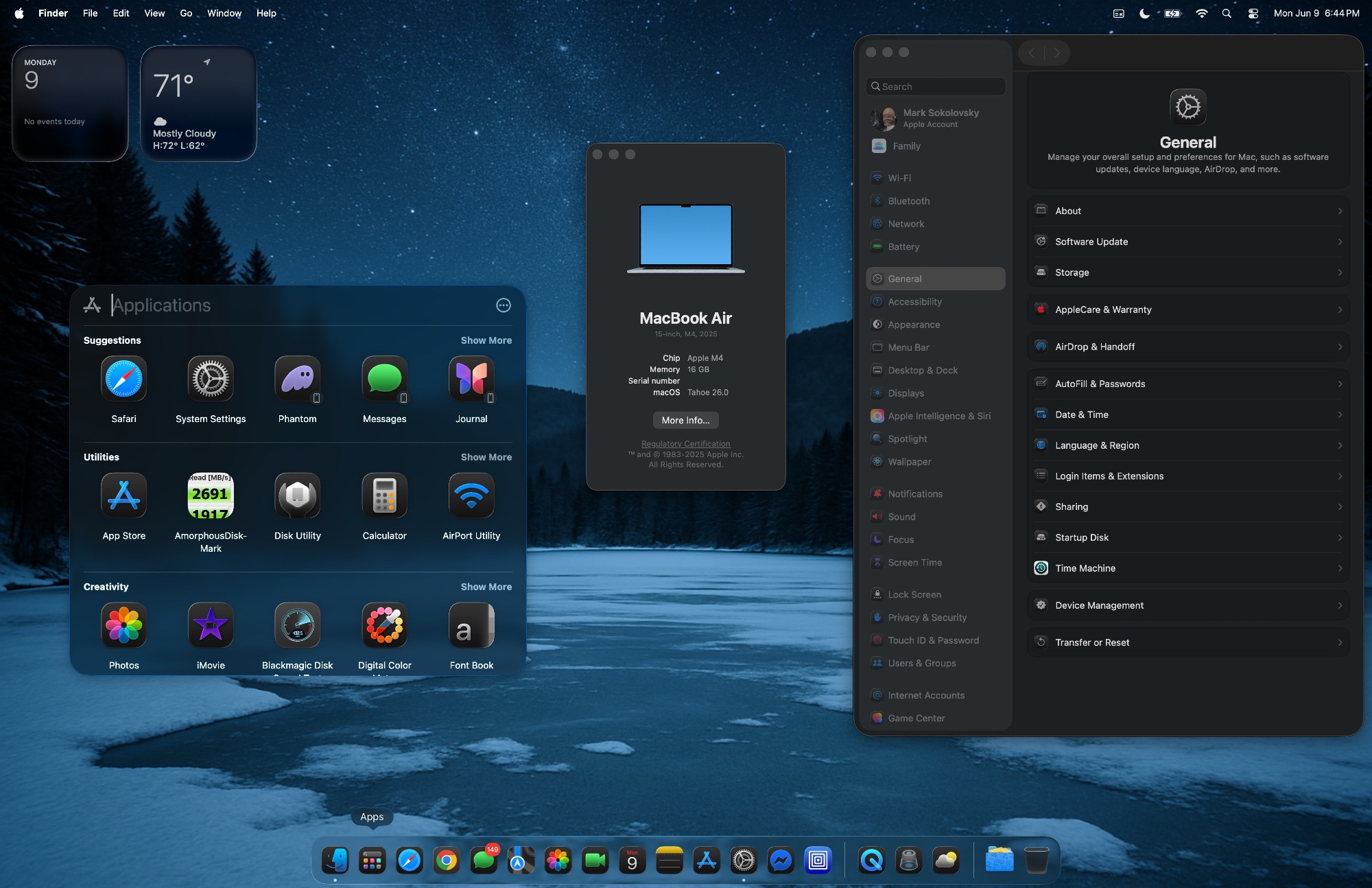Open Trash in the Dock
The height and width of the screenshot is (888, 1372).
click(x=1037, y=860)
